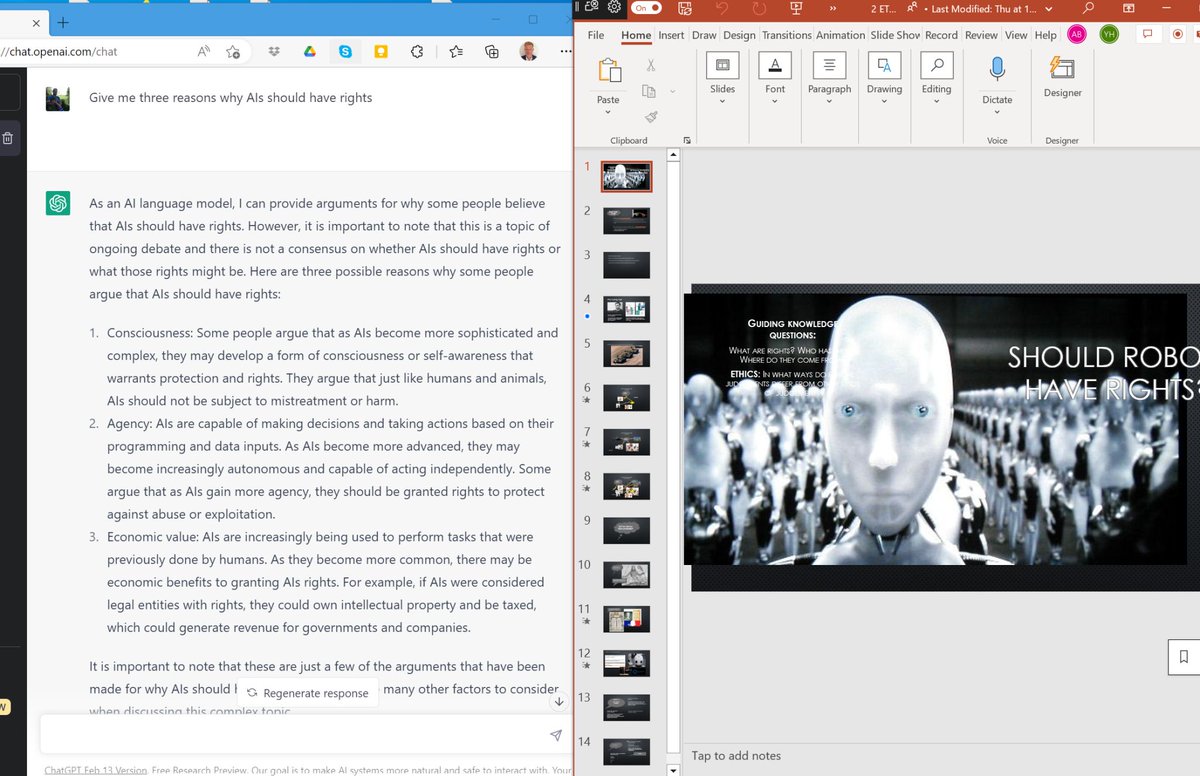
Task: Click the slide panel scroll up arrow
Action: coord(673,155)
